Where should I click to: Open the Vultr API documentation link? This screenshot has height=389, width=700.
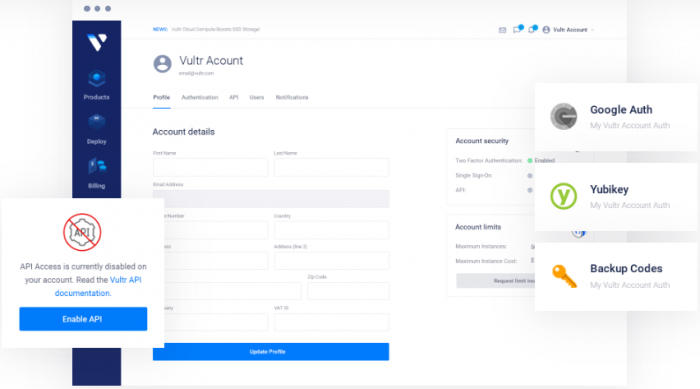[x=98, y=286]
